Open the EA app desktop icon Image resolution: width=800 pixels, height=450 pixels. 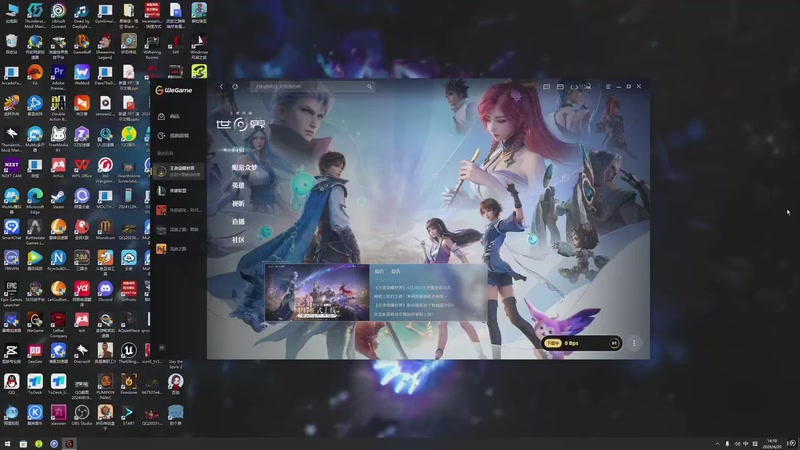pyautogui.click(x=35, y=75)
